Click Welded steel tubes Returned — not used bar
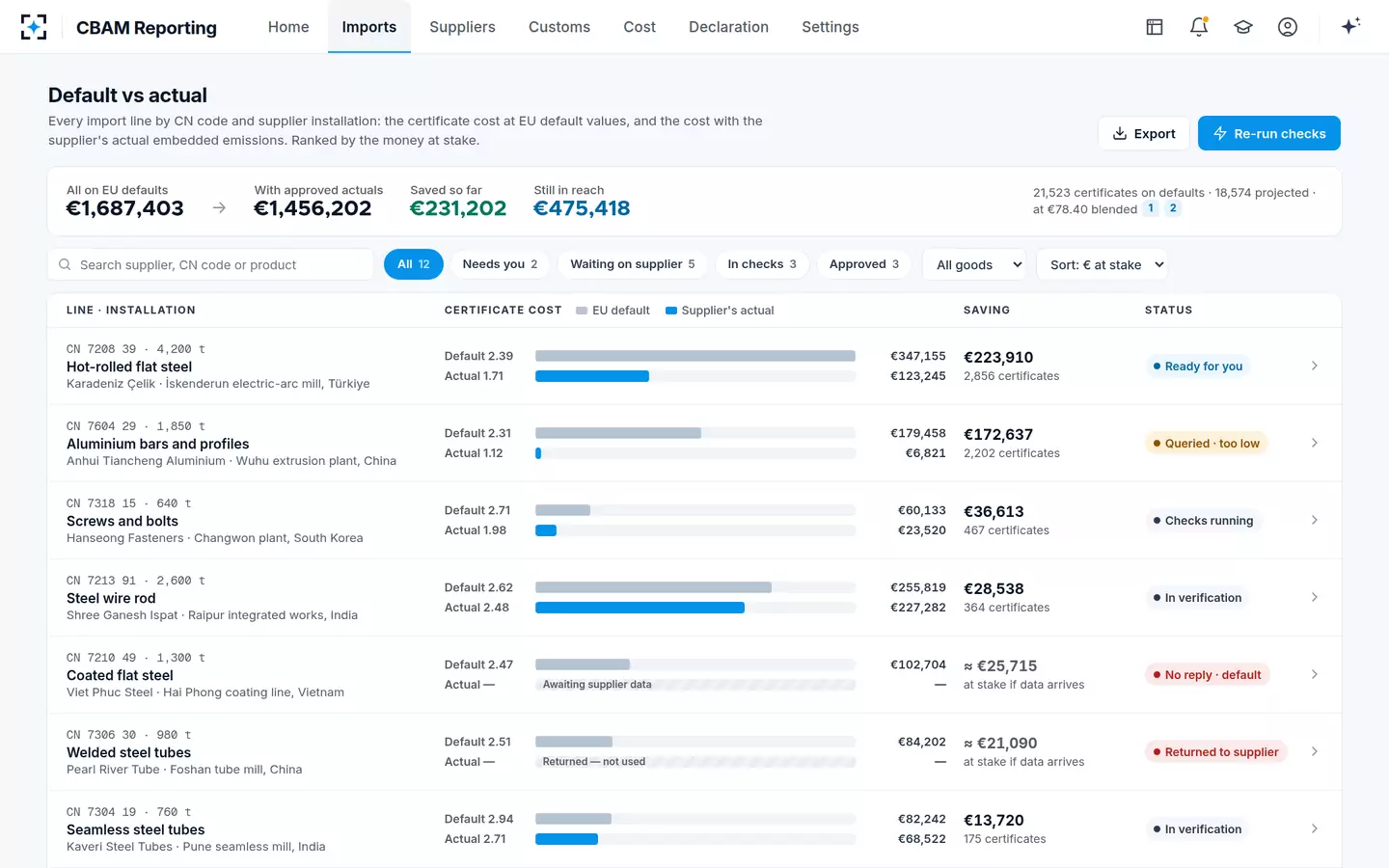The height and width of the screenshot is (868, 1389). (695, 762)
